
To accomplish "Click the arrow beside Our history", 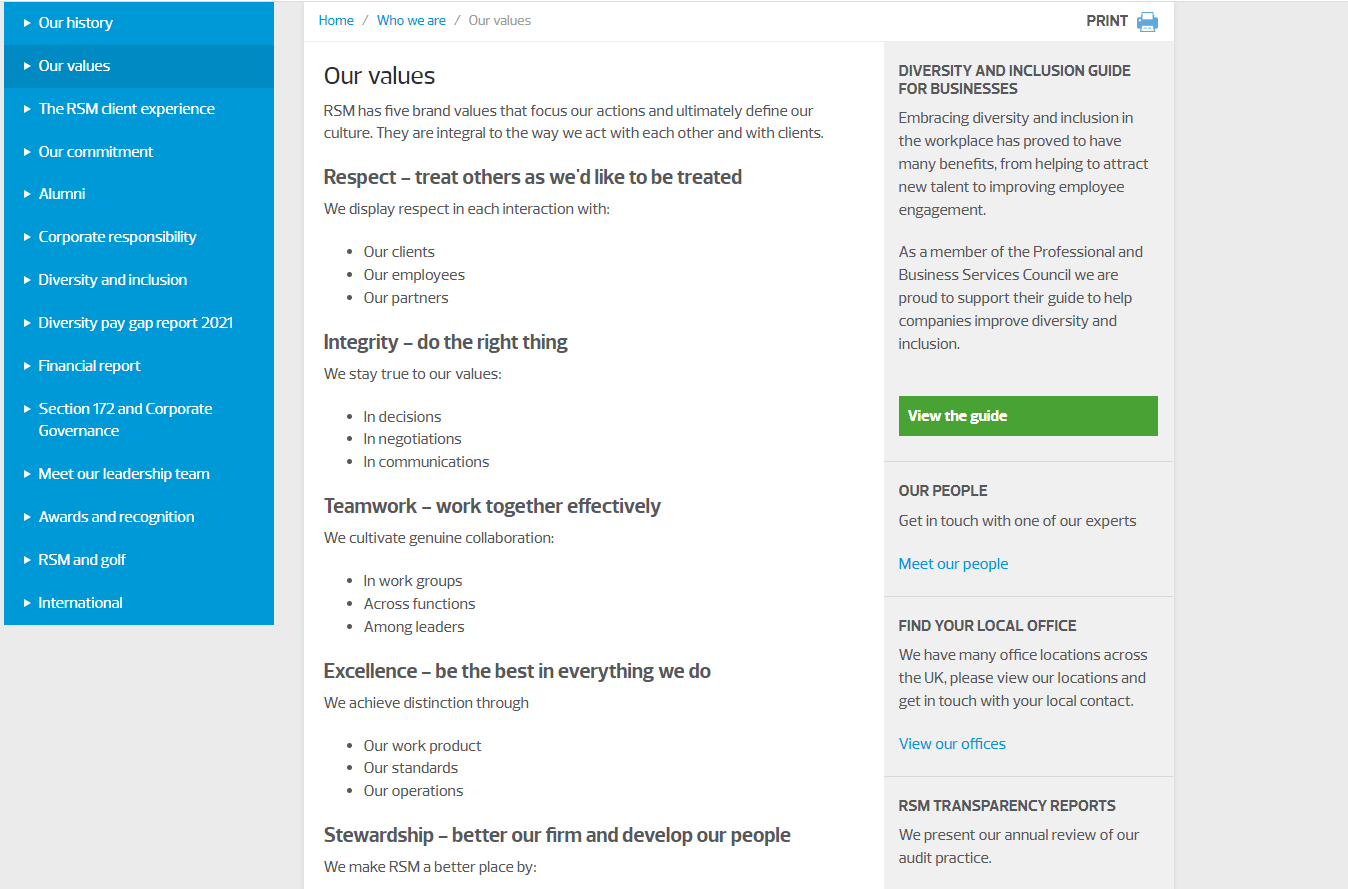I will (27, 23).
